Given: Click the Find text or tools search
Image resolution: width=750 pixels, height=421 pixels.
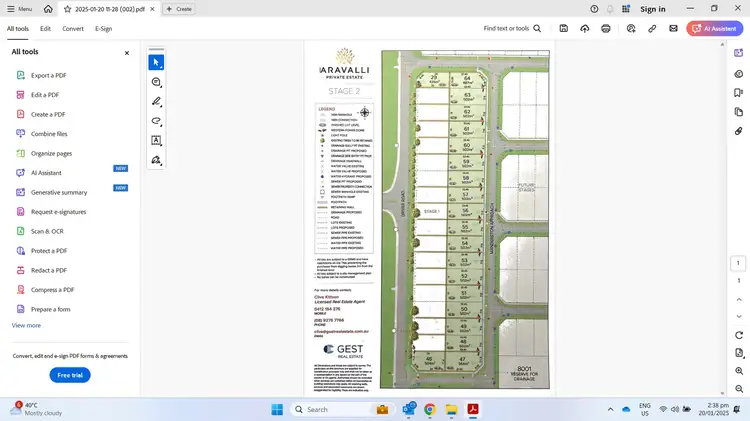Looking at the screenshot, I should (512, 29).
